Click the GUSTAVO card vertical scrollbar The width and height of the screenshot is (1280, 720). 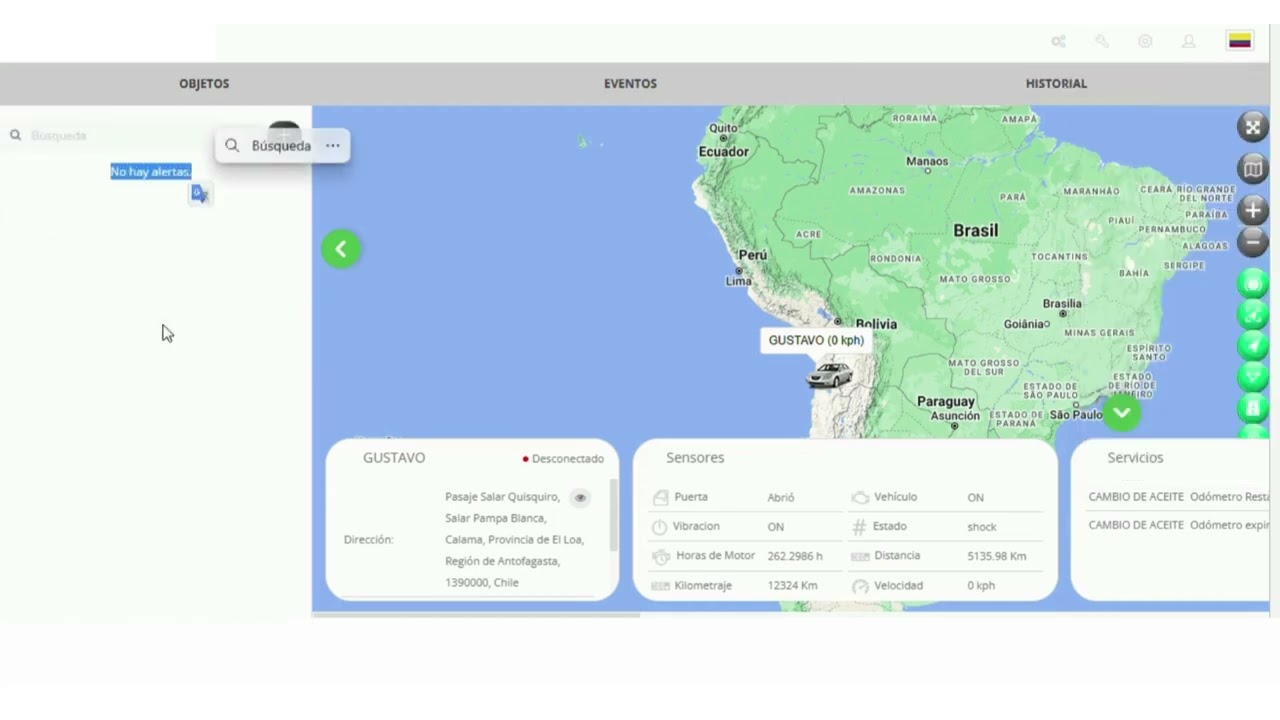tap(613, 515)
